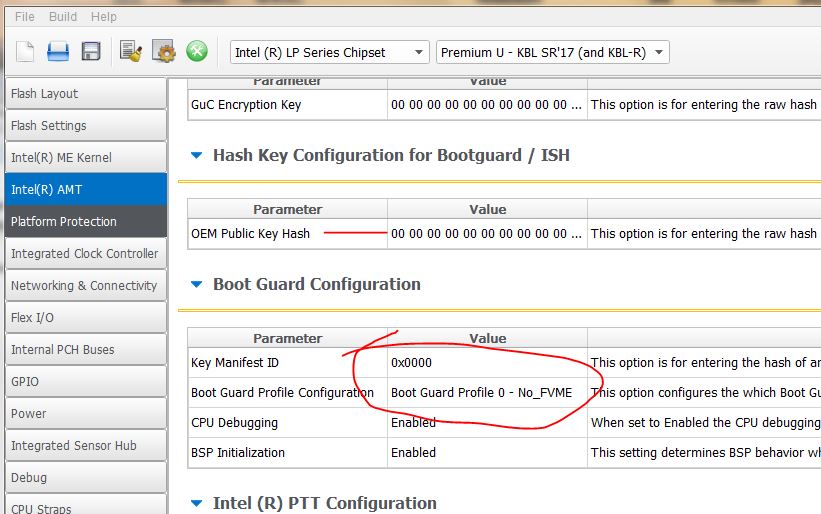Edit the Key Manifest ID value field

click(x=486, y=363)
